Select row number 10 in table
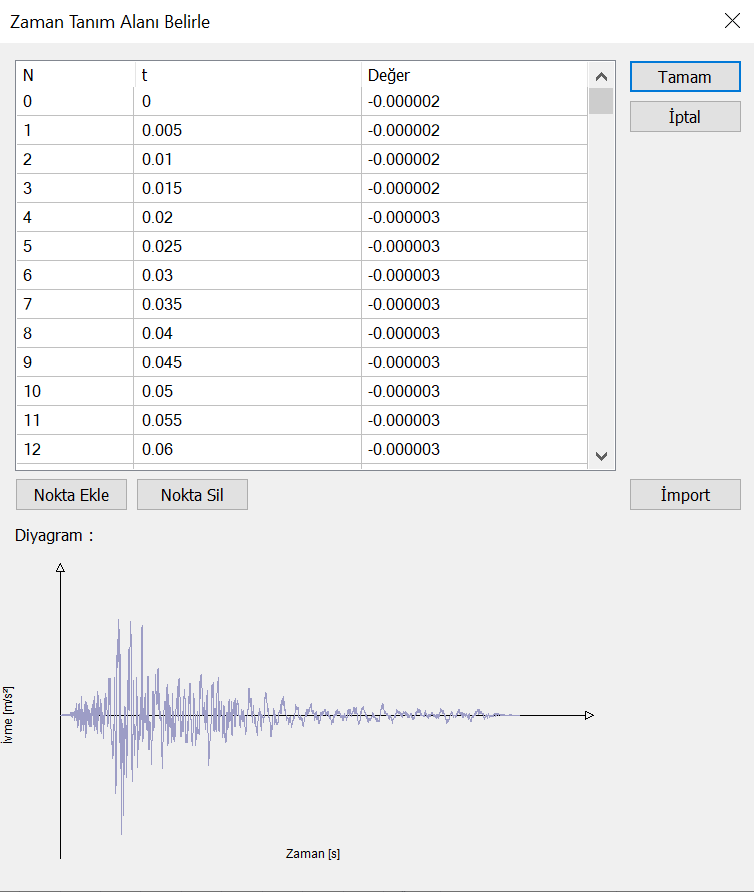The image size is (754, 892). (x=75, y=392)
